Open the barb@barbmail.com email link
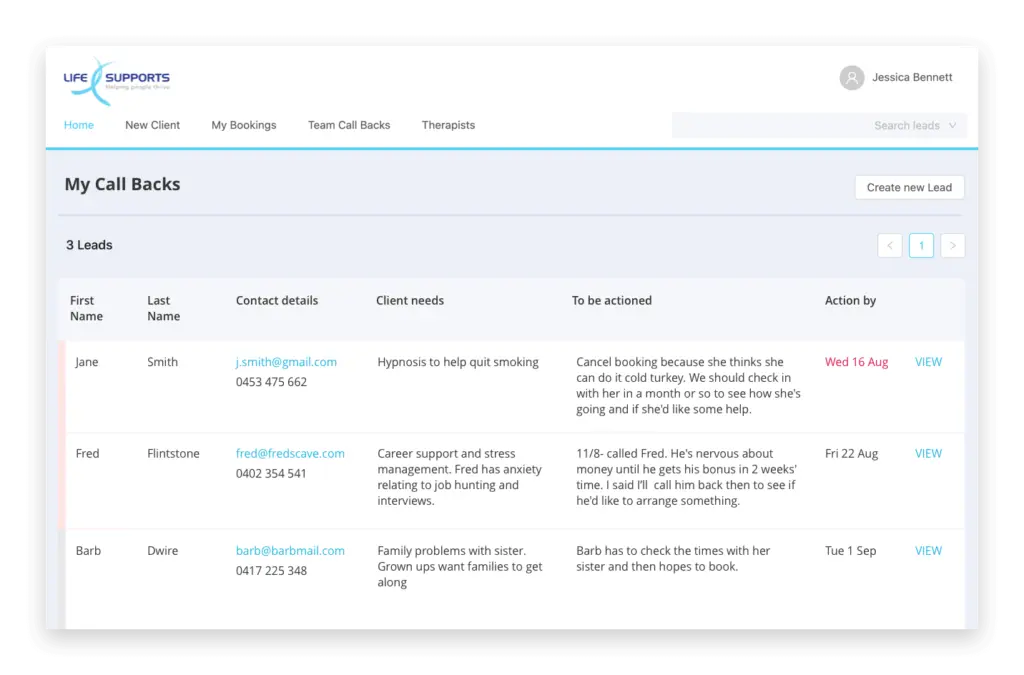 [290, 550]
